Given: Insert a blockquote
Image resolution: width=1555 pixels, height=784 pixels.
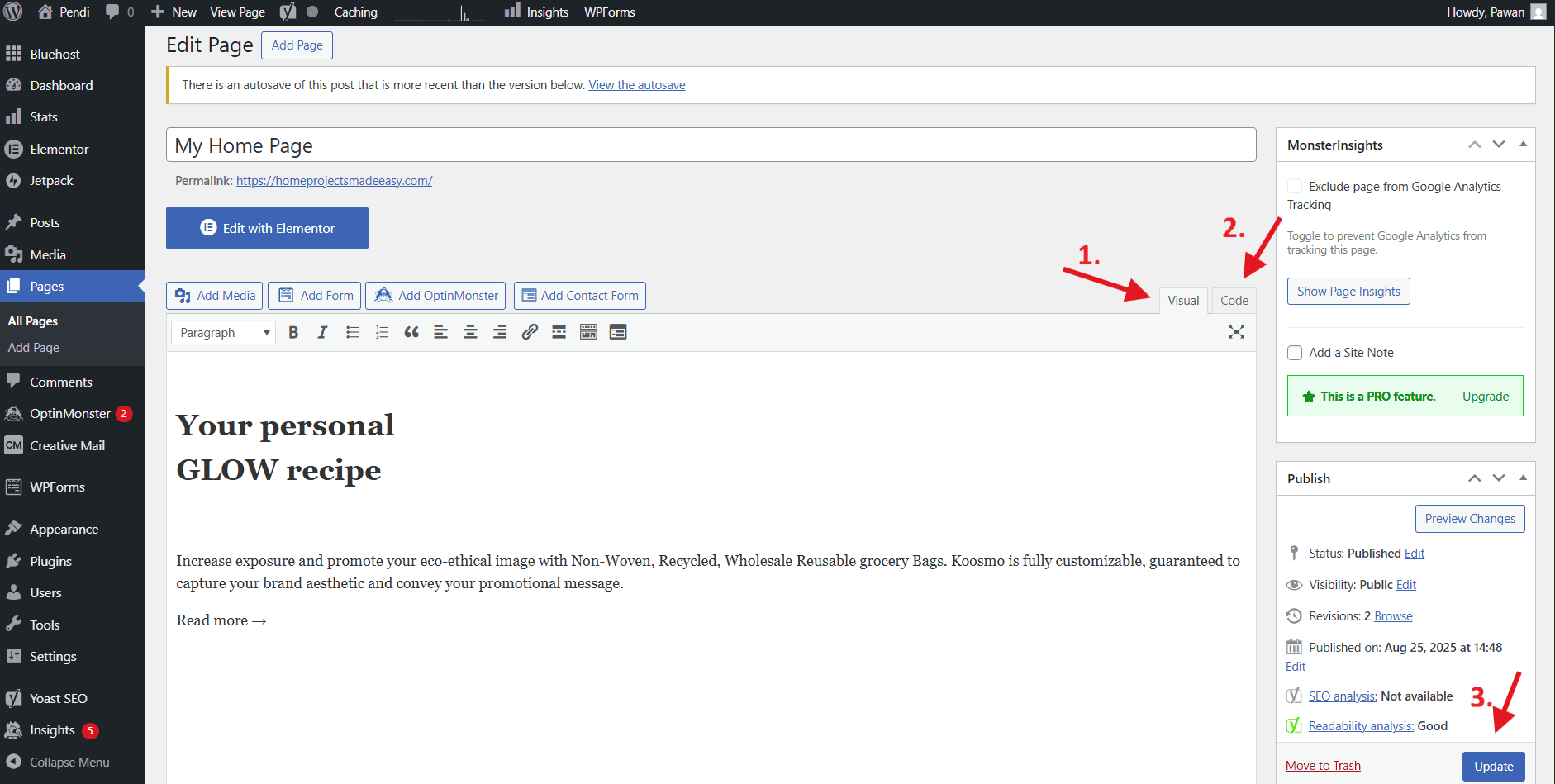Looking at the screenshot, I should tap(411, 332).
